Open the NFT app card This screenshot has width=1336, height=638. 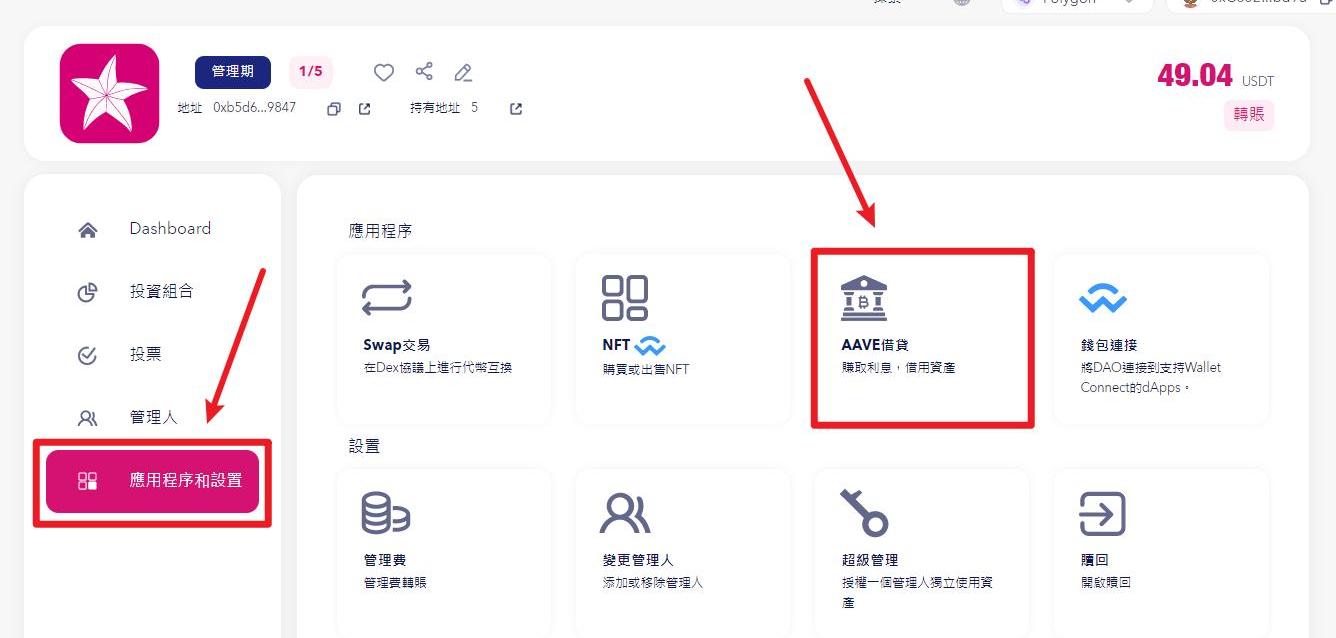click(683, 338)
